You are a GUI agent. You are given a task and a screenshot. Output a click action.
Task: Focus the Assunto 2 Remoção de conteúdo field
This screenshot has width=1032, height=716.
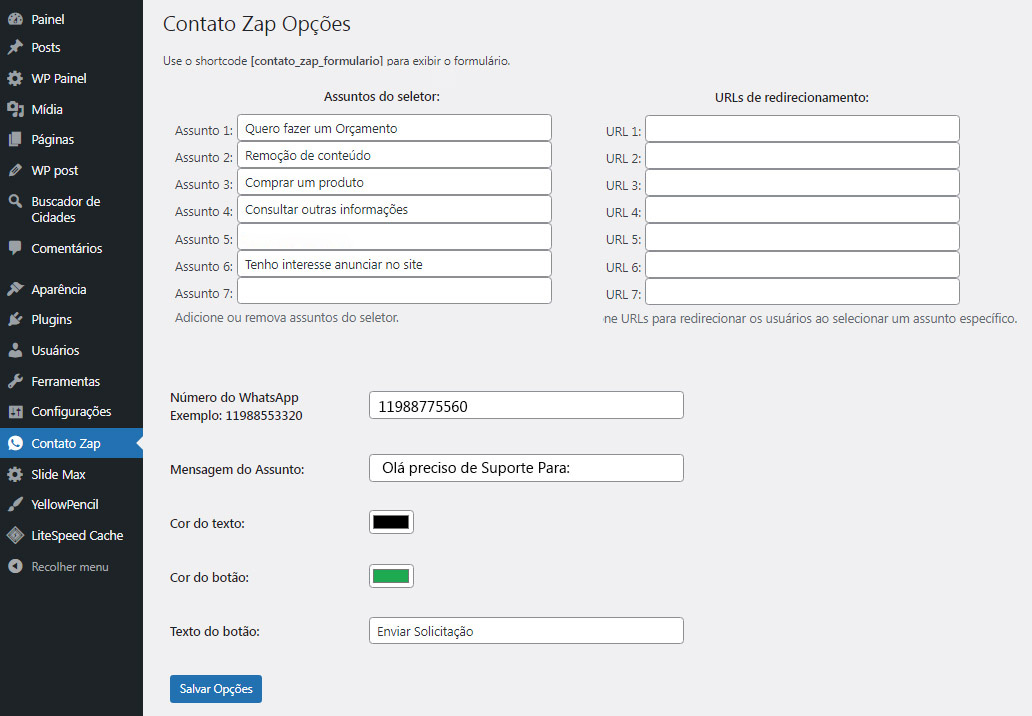394,155
